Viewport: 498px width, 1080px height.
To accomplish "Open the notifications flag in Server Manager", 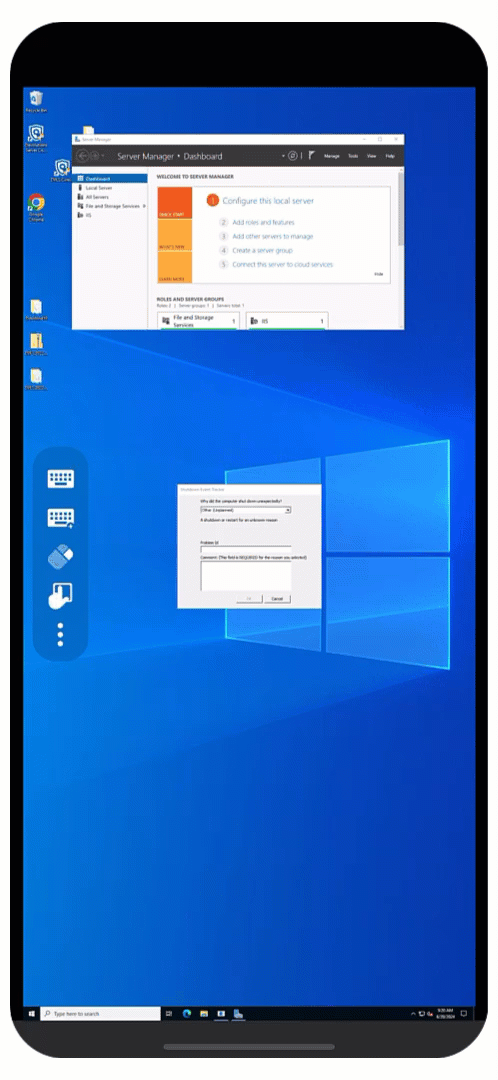I will tap(311, 156).
